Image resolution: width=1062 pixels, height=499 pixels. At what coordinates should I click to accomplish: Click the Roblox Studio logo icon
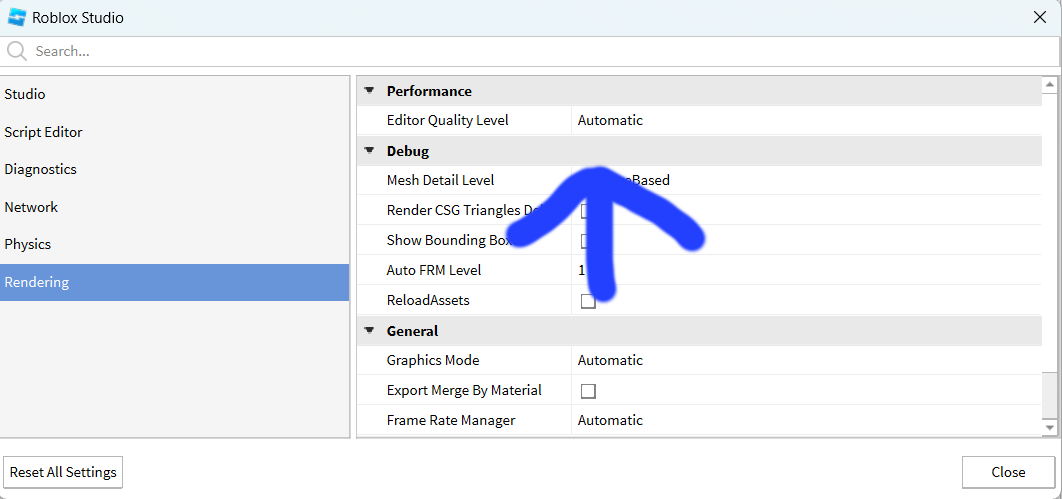click(x=17, y=17)
